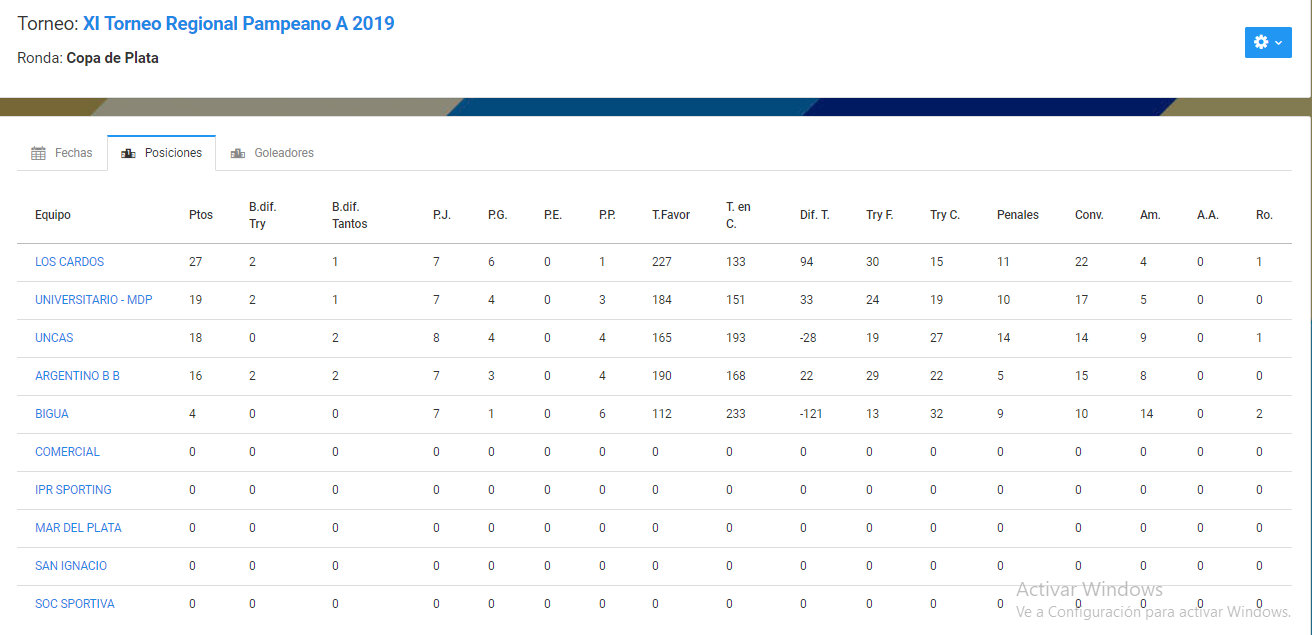This screenshot has width=1312, height=635.
Task: Open the COMERCIAL team link
Action: [67, 452]
